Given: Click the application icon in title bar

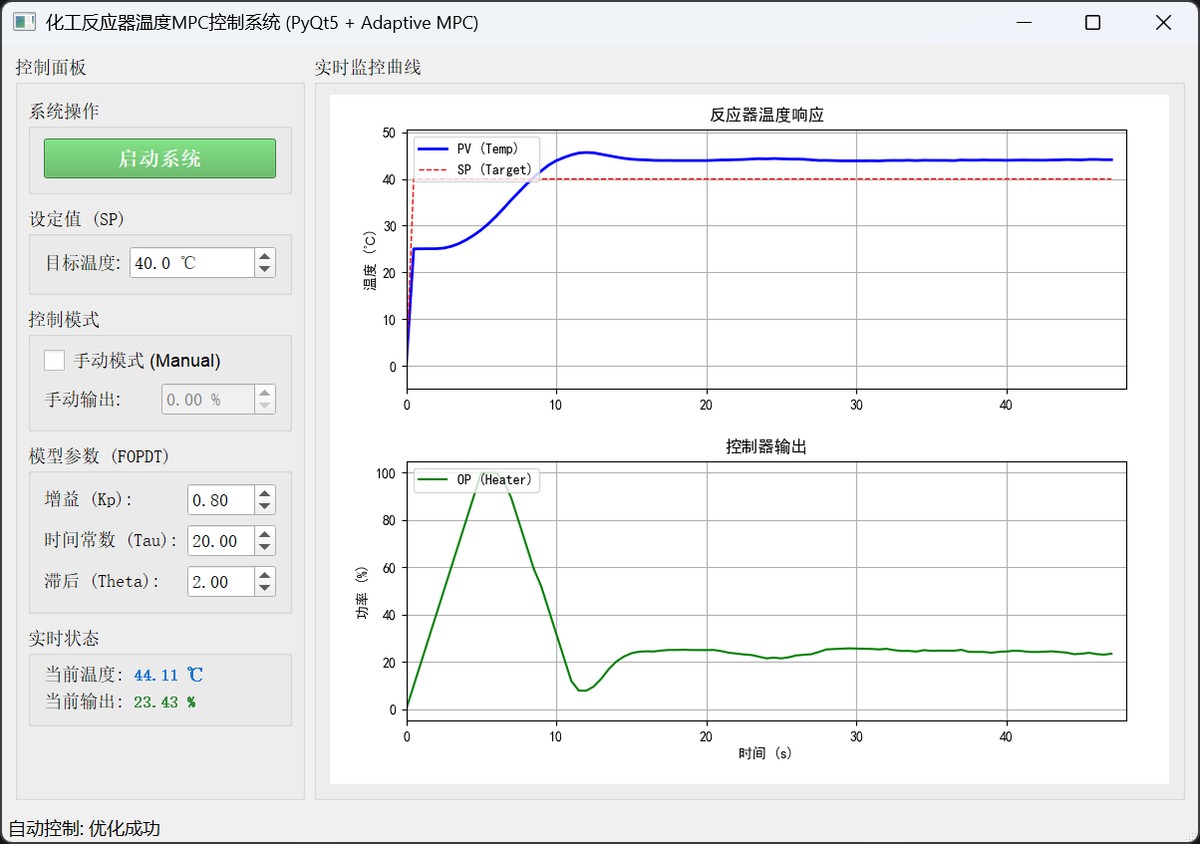Looking at the screenshot, I should pyautogui.click(x=24, y=22).
